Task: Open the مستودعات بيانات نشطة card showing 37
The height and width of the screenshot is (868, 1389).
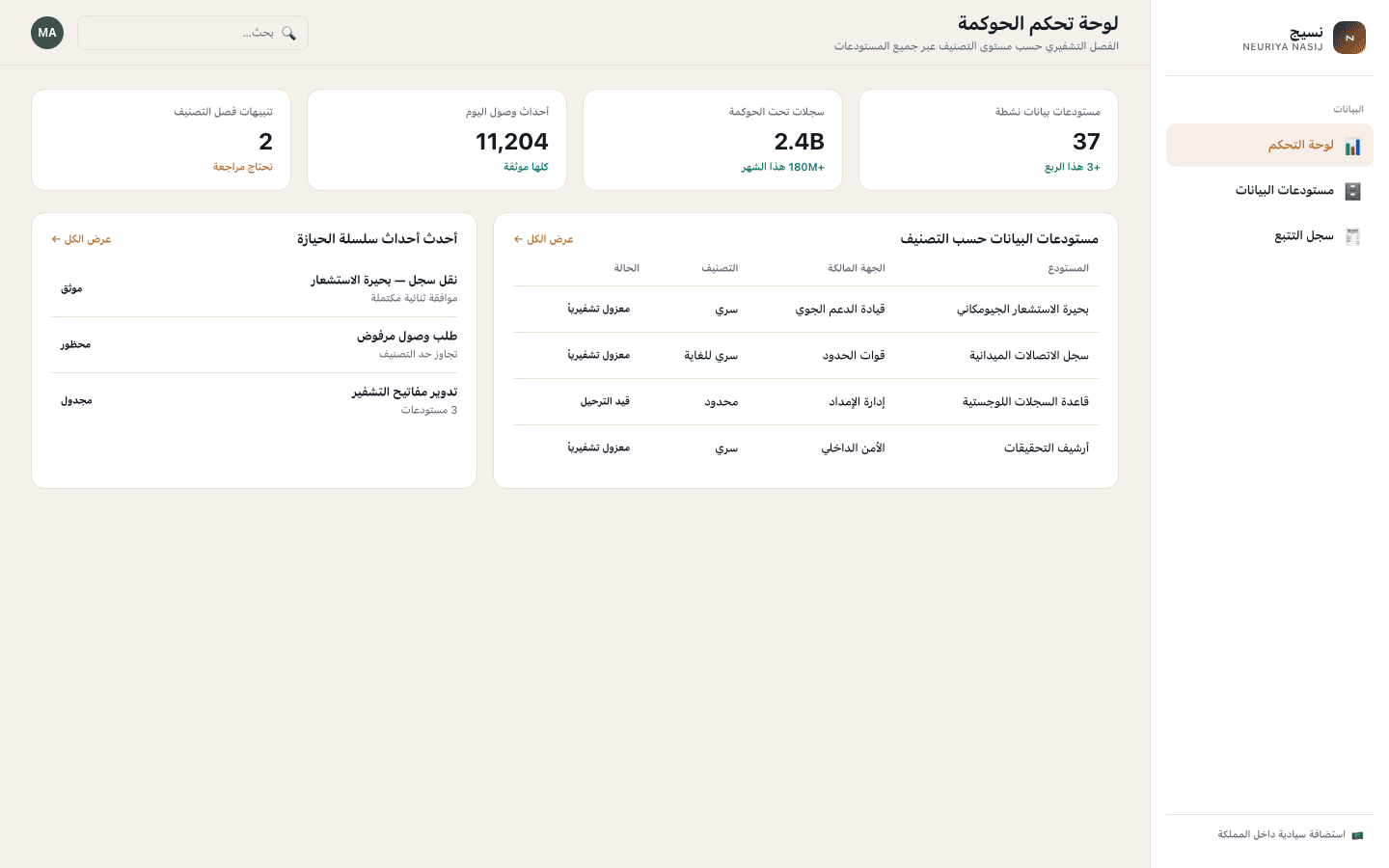Action: [x=989, y=140]
